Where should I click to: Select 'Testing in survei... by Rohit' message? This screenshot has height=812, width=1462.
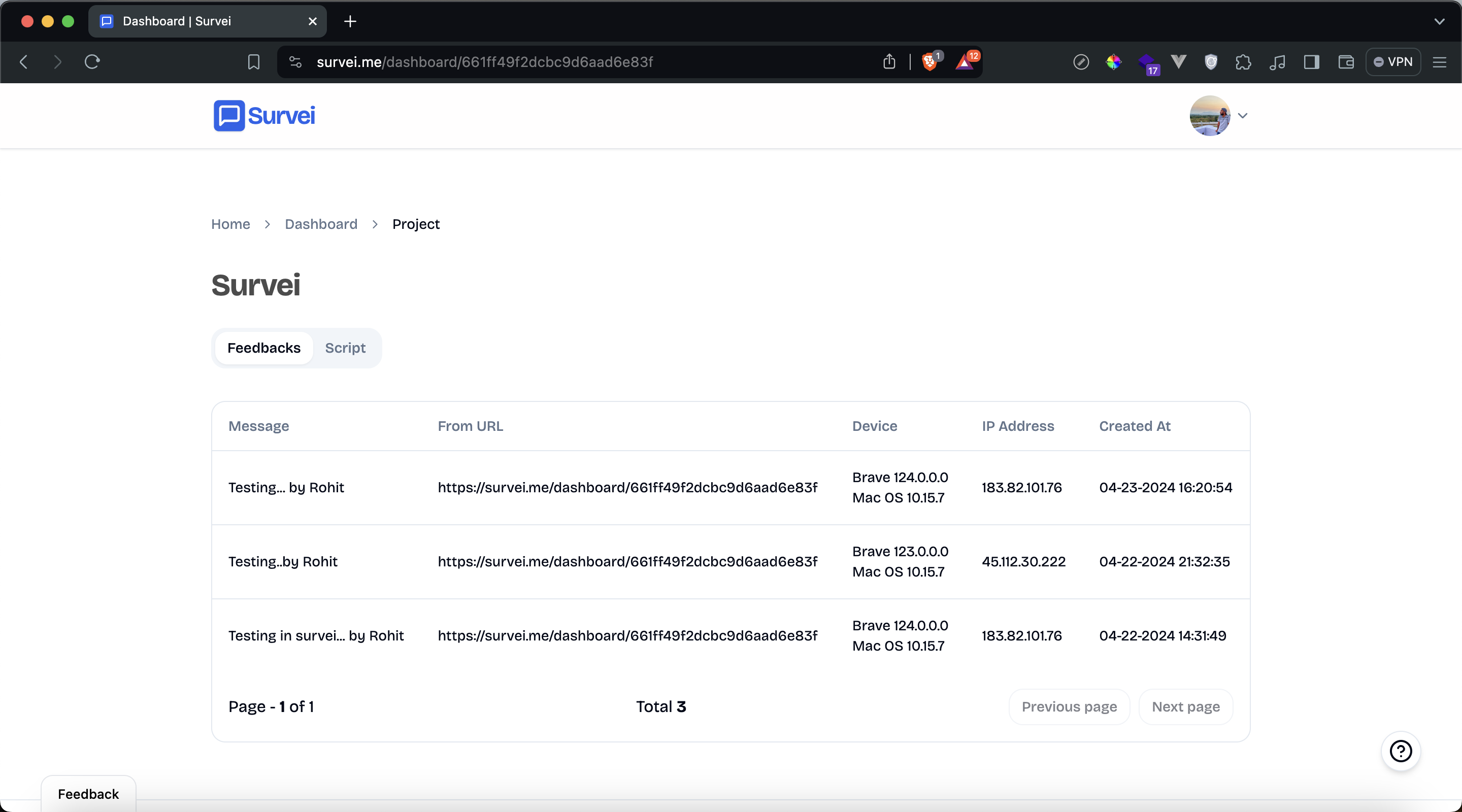tap(316, 635)
